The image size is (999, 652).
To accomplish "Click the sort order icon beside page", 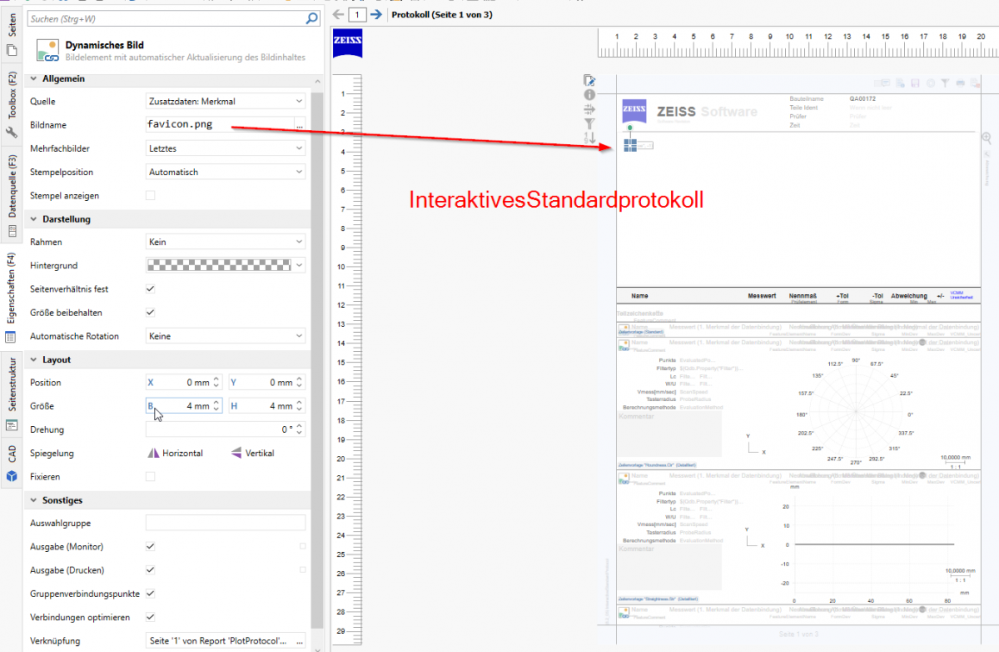I will pos(590,137).
